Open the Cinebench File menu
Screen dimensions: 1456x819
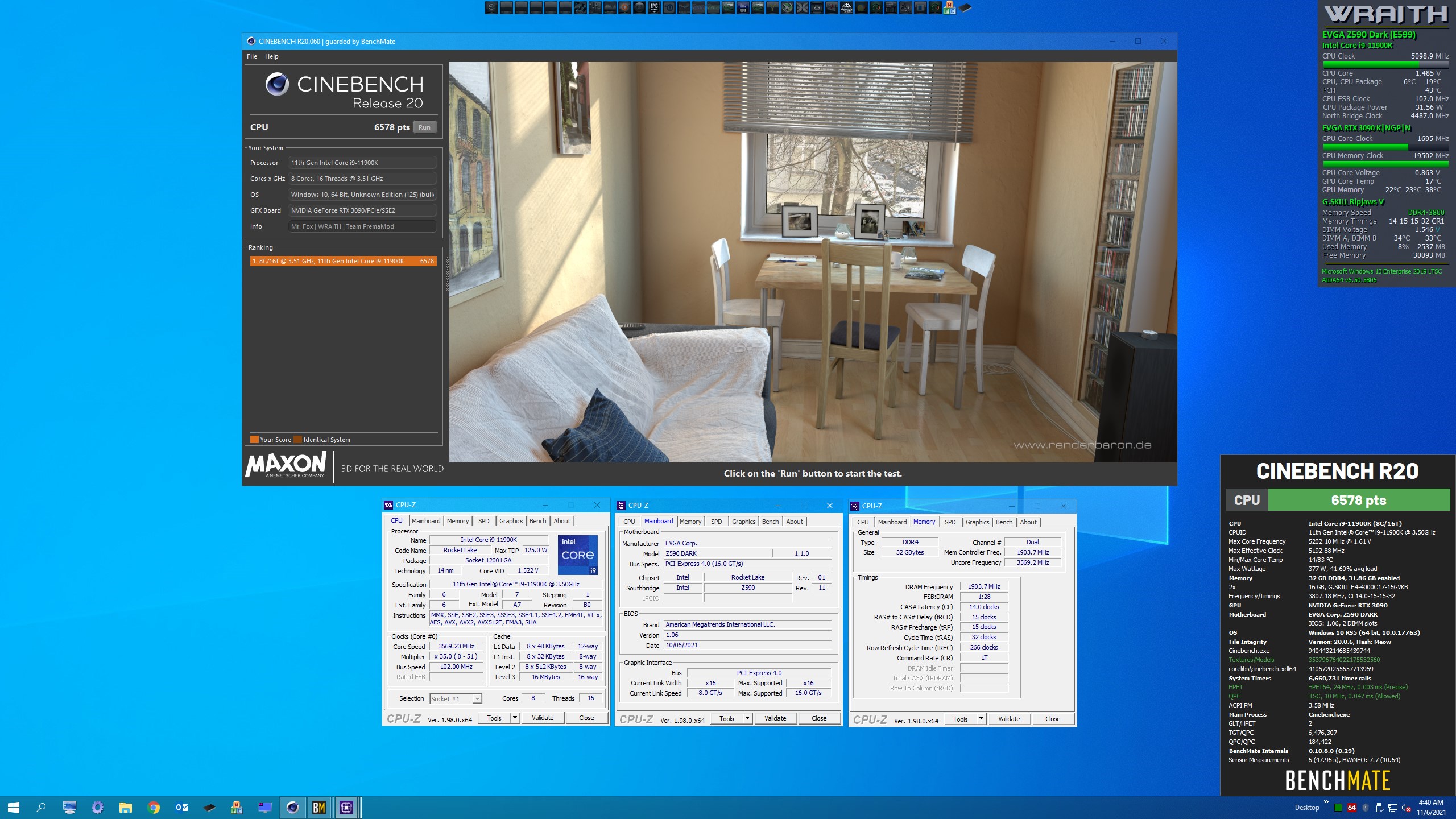(251, 56)
